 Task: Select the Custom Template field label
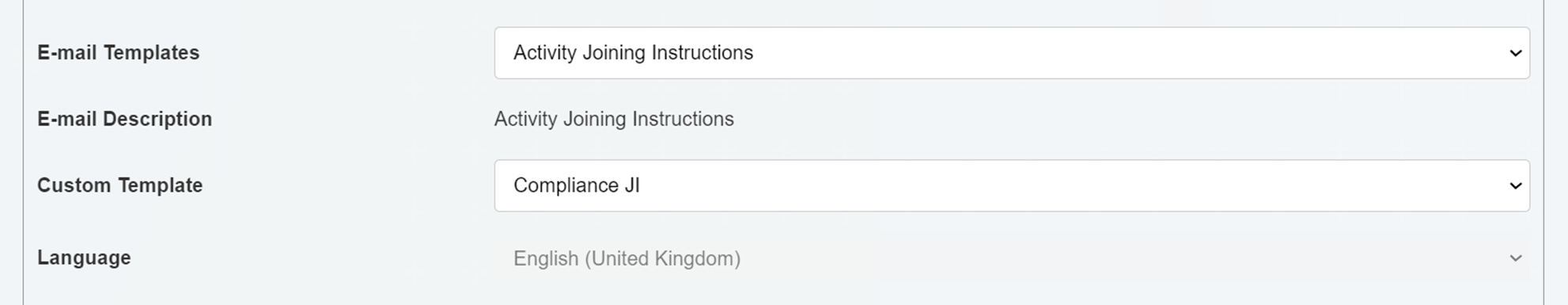click(120, 185)
